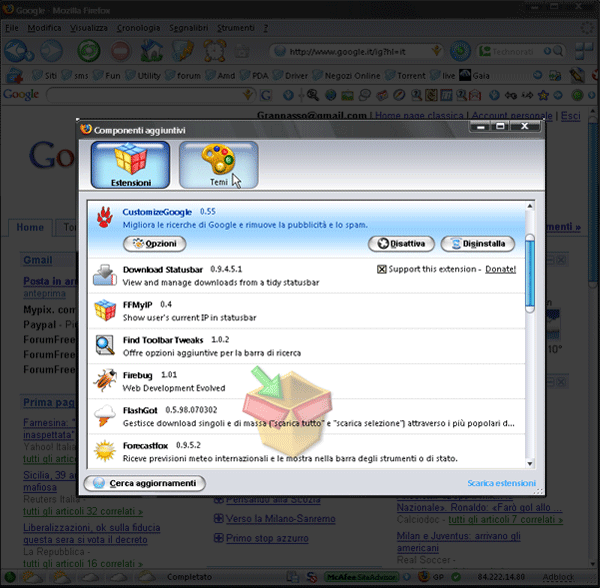Select the FFMyIP cube icon
Screen dimensions: 600x588
click(x=105, y=310)
